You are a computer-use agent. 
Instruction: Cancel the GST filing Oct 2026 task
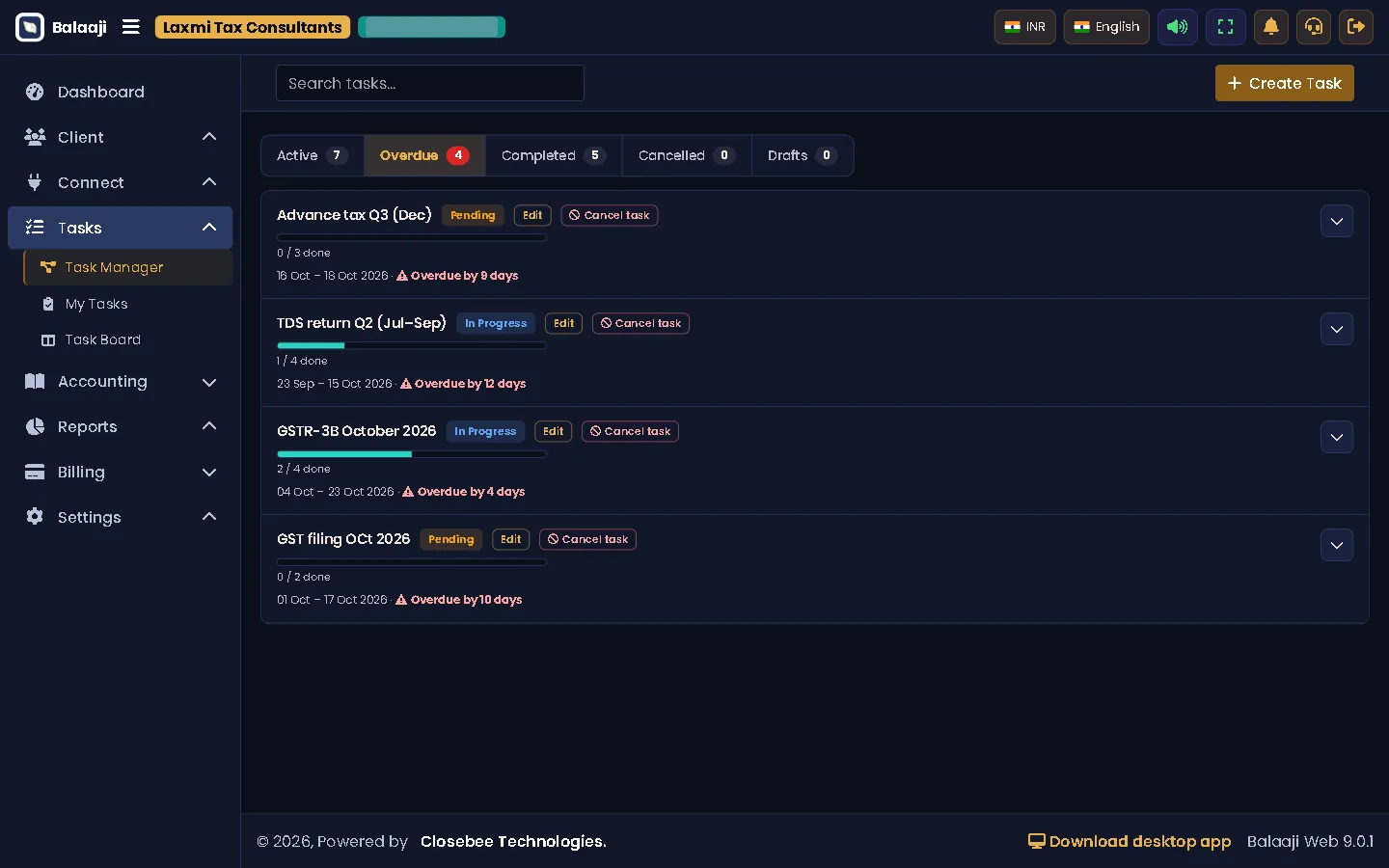(x=587, y=539)
